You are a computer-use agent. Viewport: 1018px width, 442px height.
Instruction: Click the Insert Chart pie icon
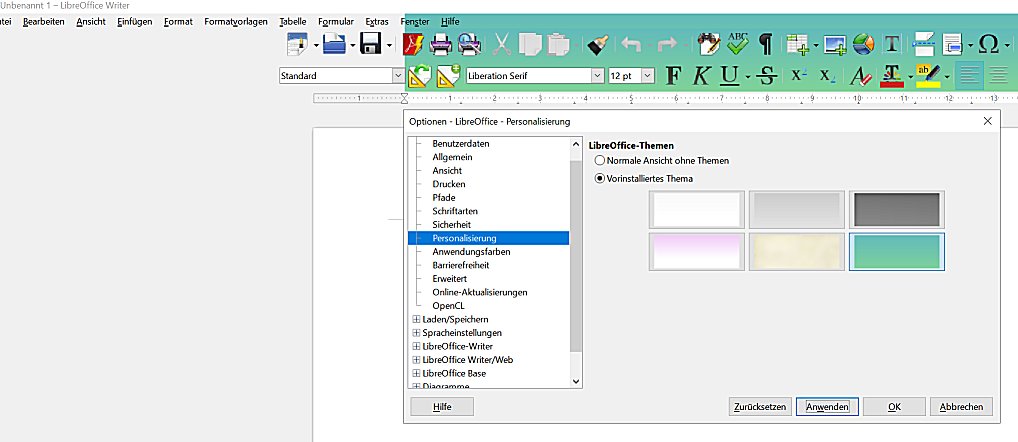[863, 44]
